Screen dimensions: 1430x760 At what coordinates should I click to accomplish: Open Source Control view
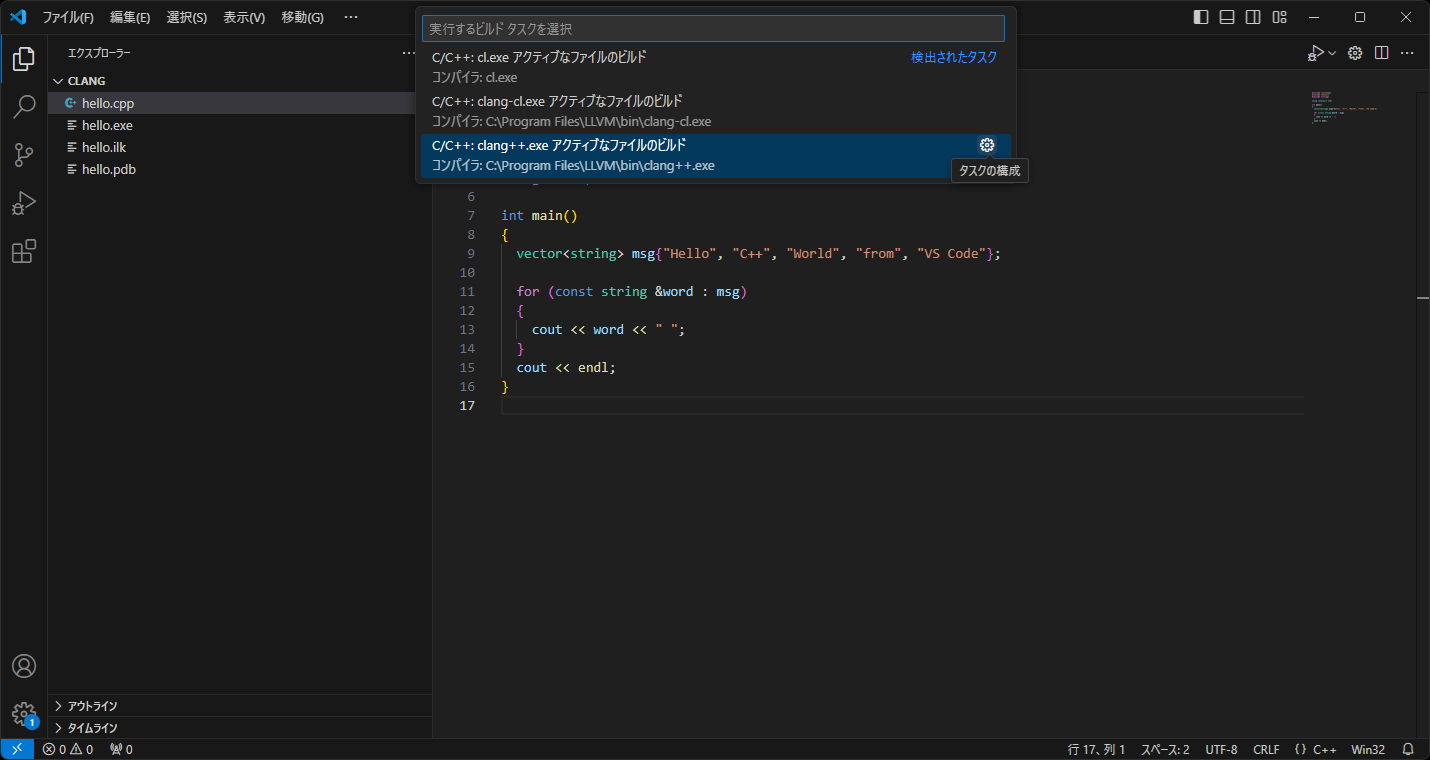[24, 155]
